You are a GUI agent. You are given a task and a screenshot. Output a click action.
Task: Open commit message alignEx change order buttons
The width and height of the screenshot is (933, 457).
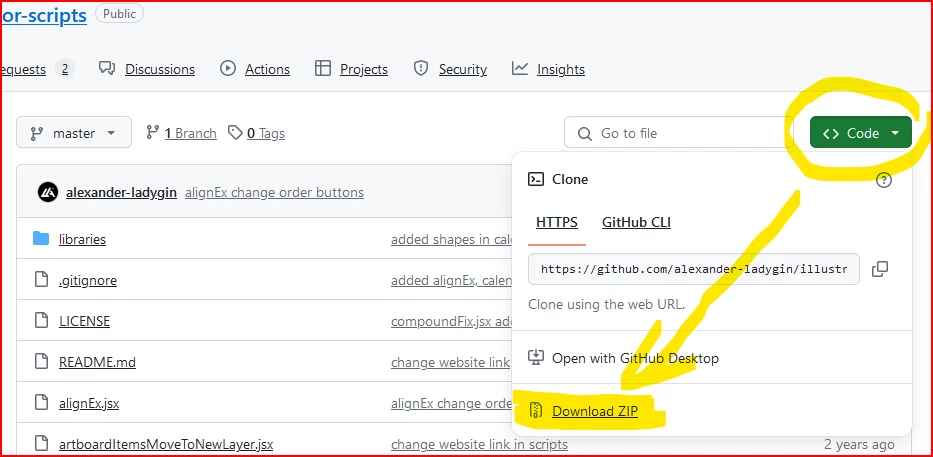[x=274, y=193]
